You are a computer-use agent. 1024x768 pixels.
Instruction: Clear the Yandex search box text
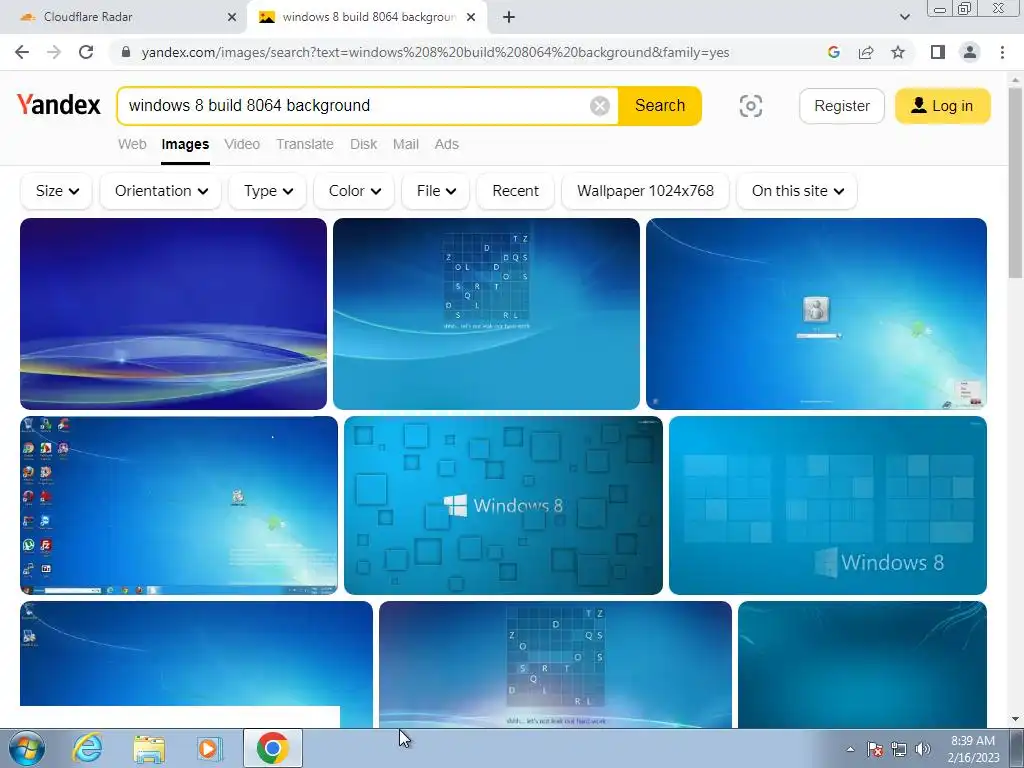click(x=600, y=106)
